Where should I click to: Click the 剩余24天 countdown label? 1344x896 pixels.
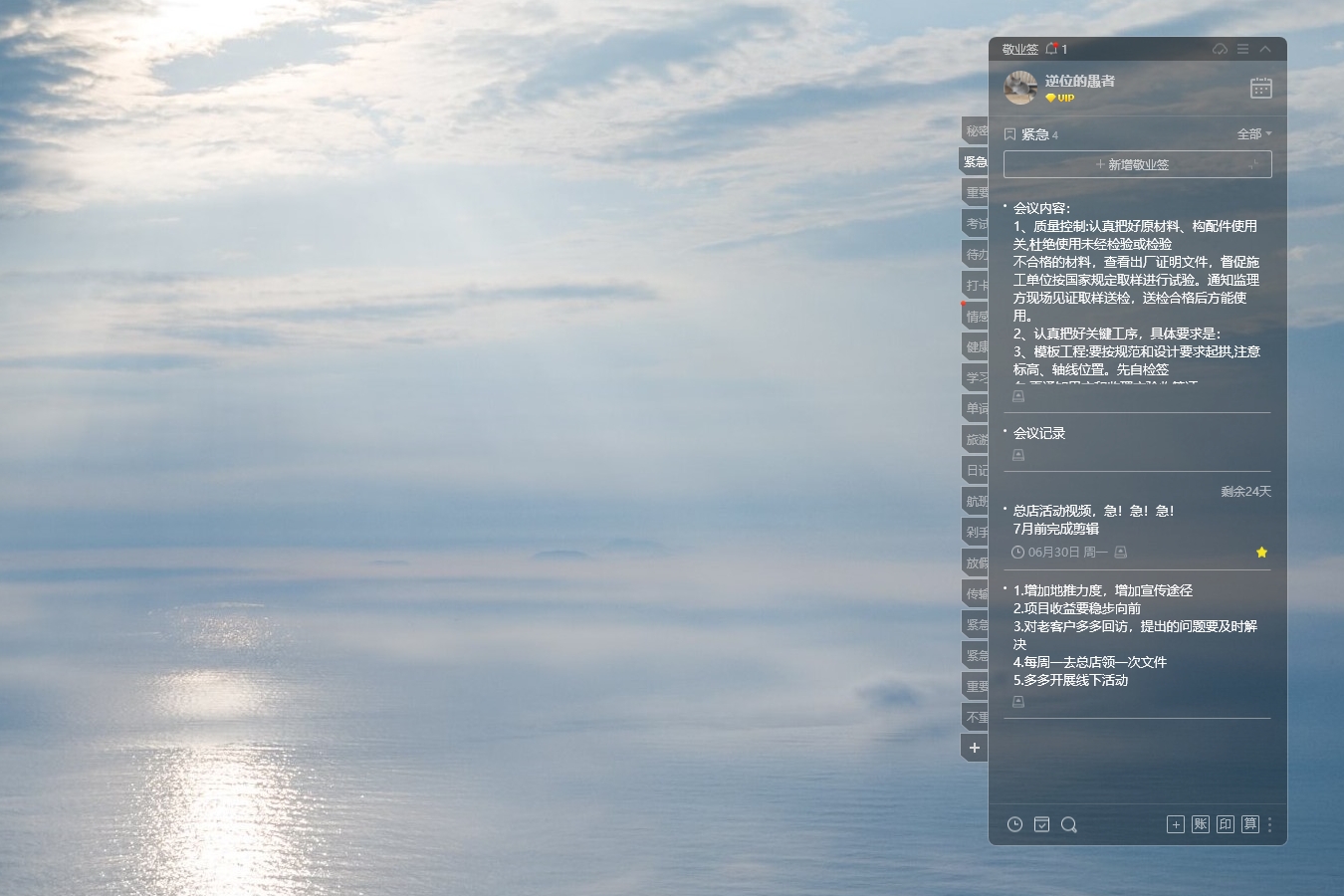click(x=1246, y=491)
